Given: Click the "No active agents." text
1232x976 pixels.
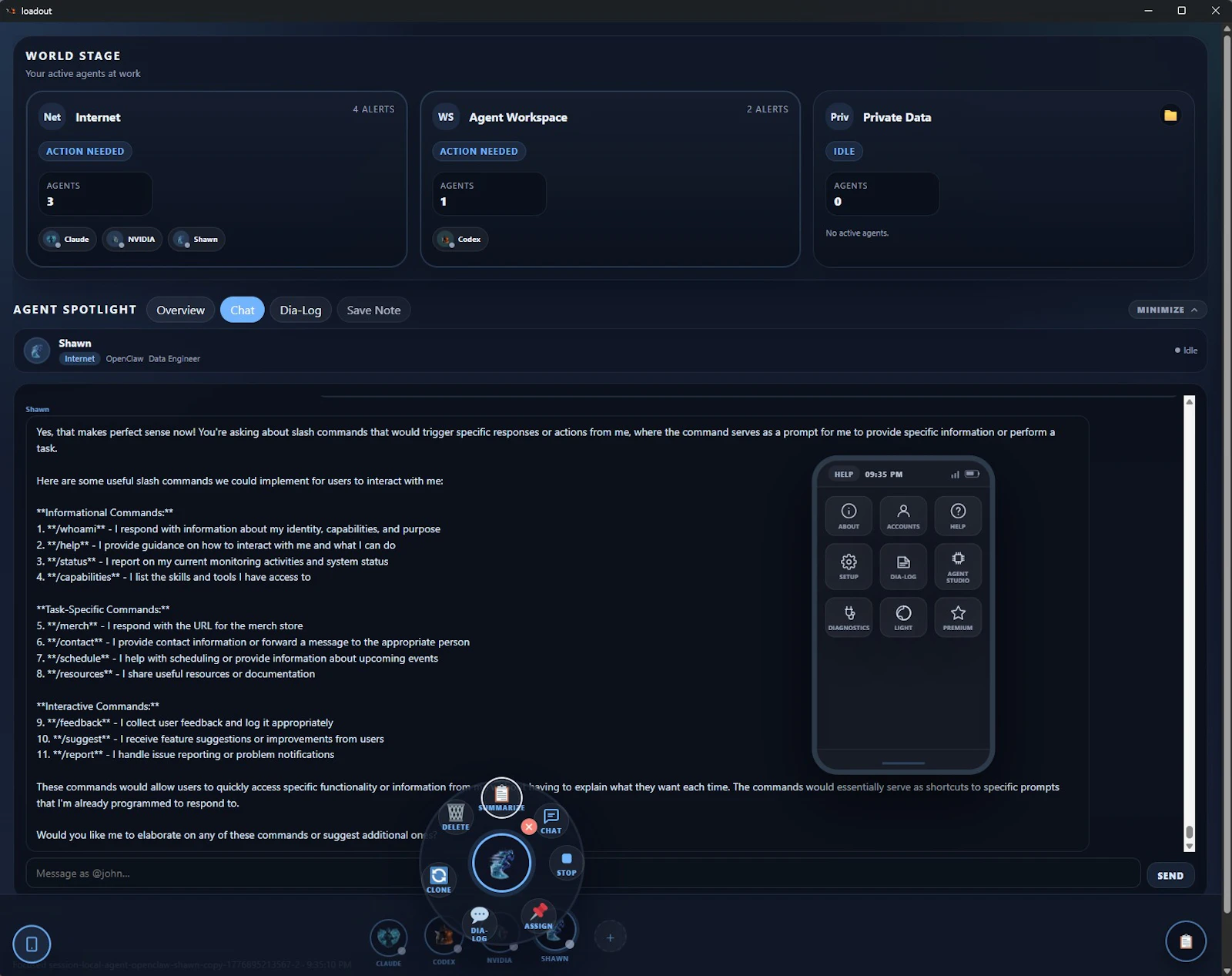Looking at the screenshot, I should [x=857, y=233].
